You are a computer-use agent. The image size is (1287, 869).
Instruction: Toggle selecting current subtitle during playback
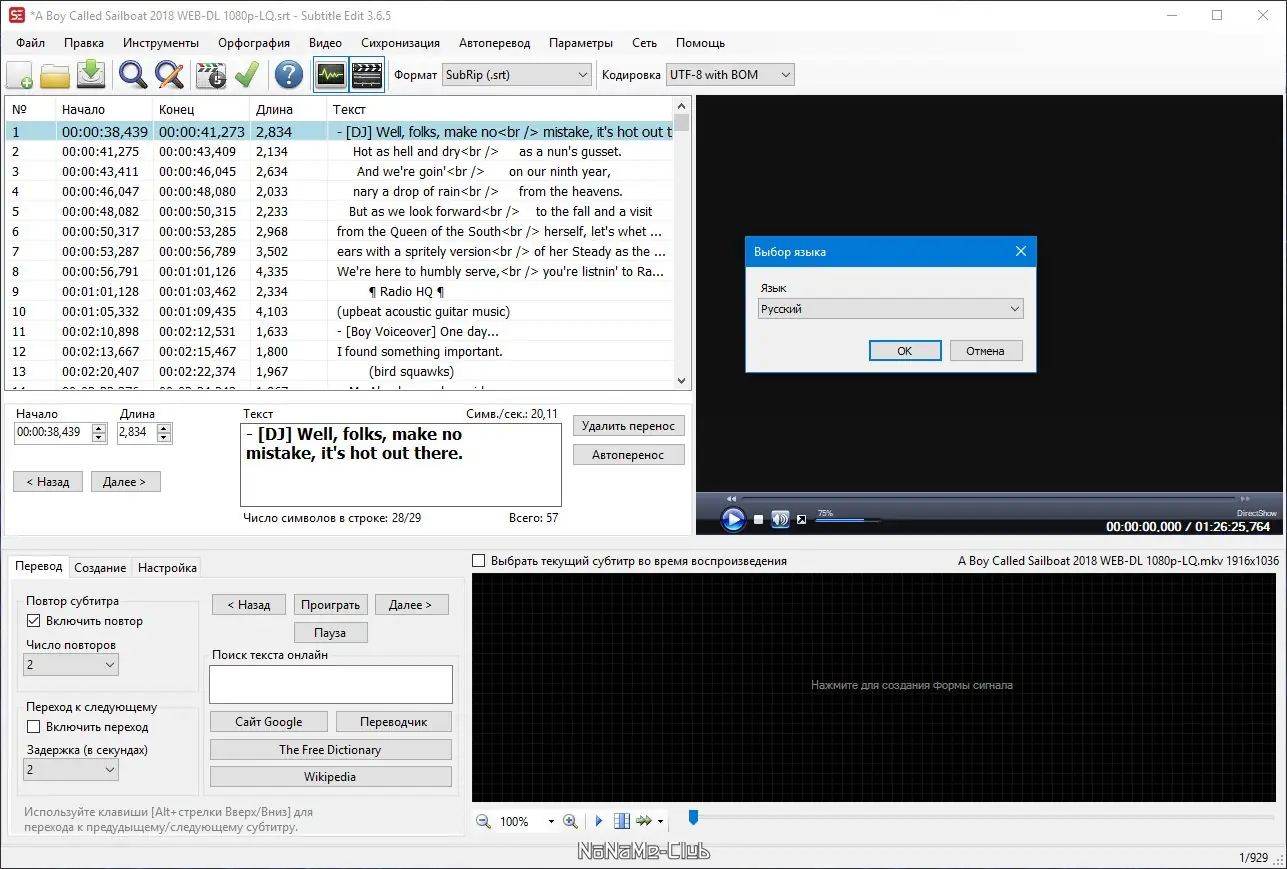(479, 561)
